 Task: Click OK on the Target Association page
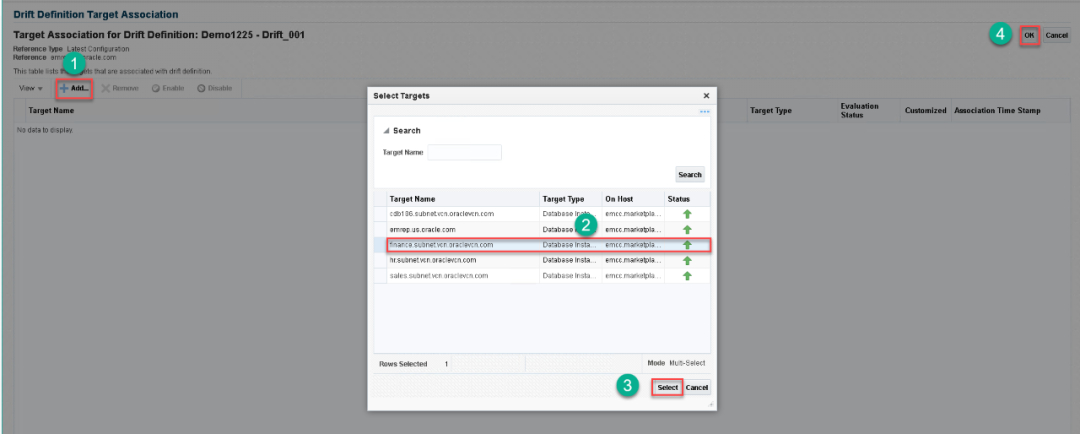tap(1029, 36)
